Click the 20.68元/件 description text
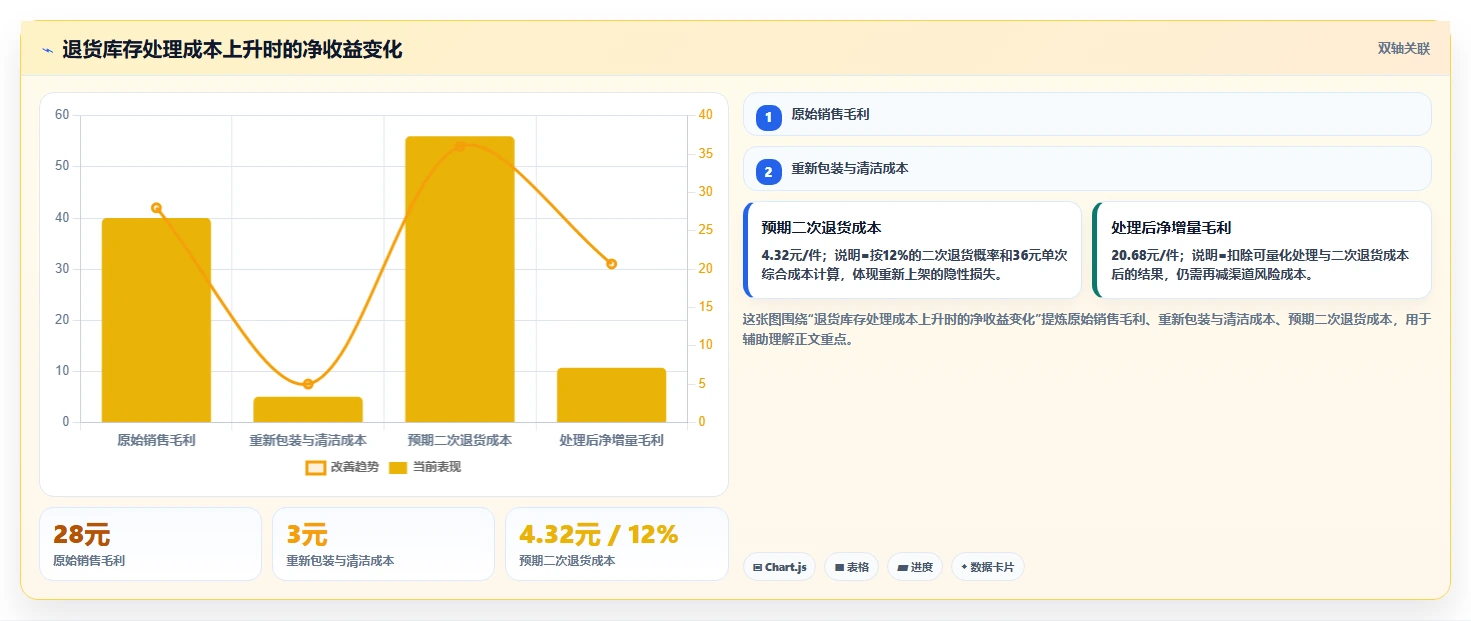The height and width of the screenshot is (621, 1471). [x=1260, y=264]
